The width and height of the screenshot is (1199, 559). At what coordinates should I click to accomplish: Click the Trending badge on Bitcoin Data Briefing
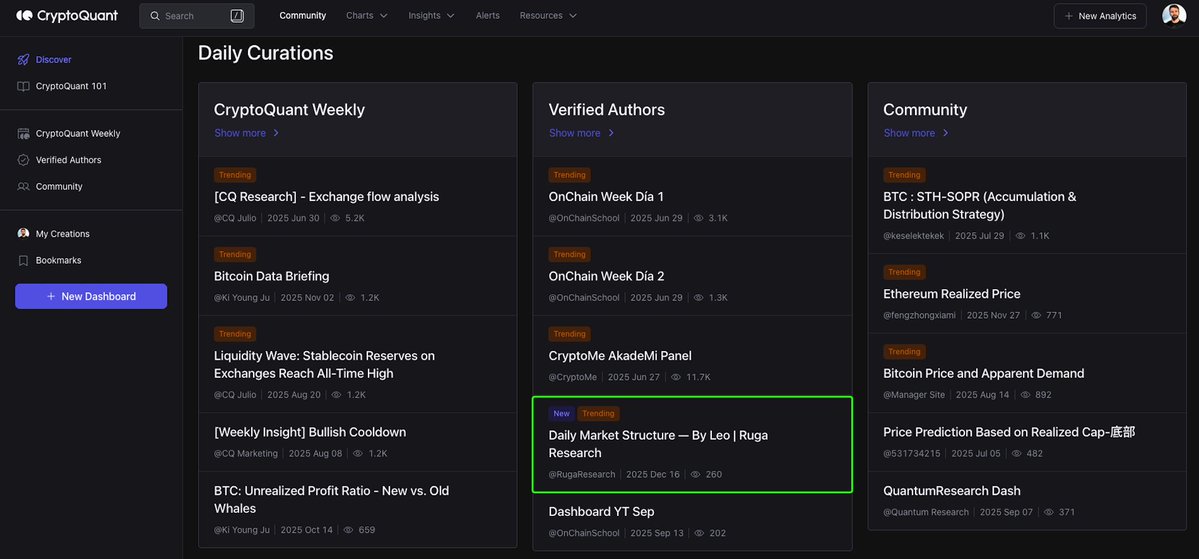point(235,255)
